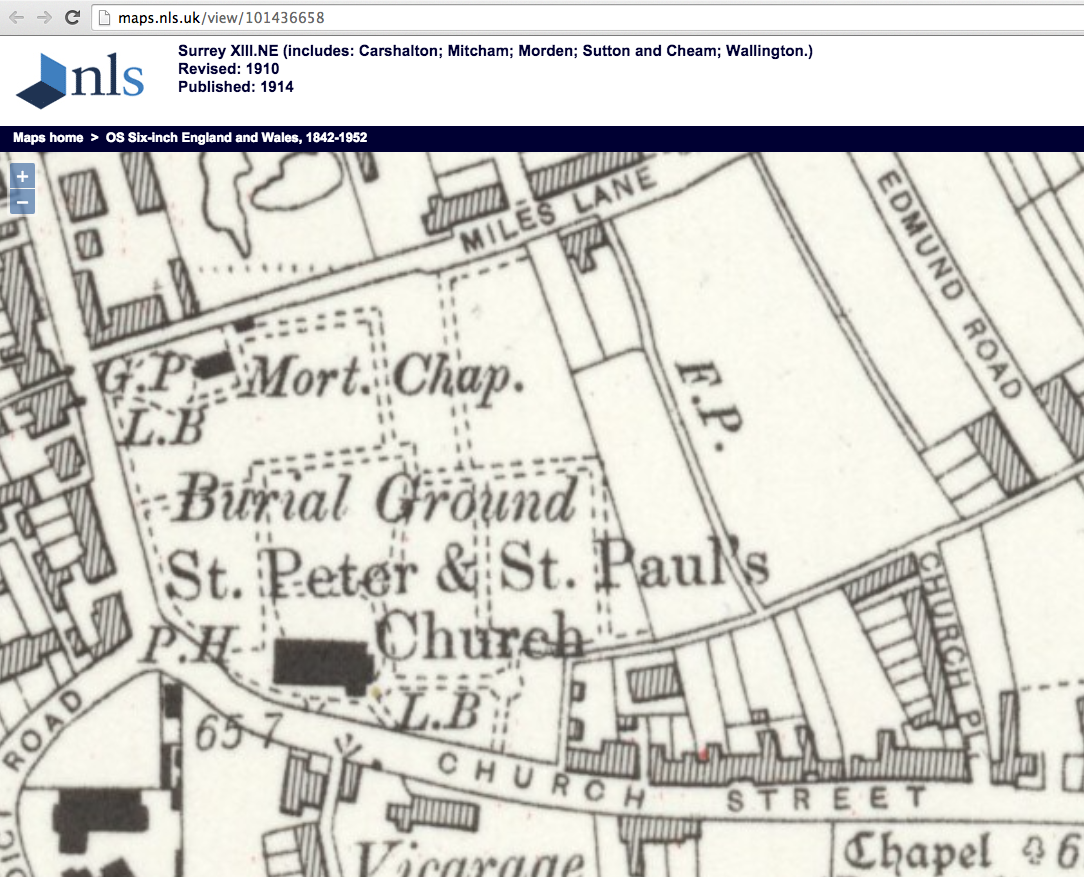Open OS Six-inch England and Wales link
The width and height of the screenshot is (1084, 877).
[236, 137]
